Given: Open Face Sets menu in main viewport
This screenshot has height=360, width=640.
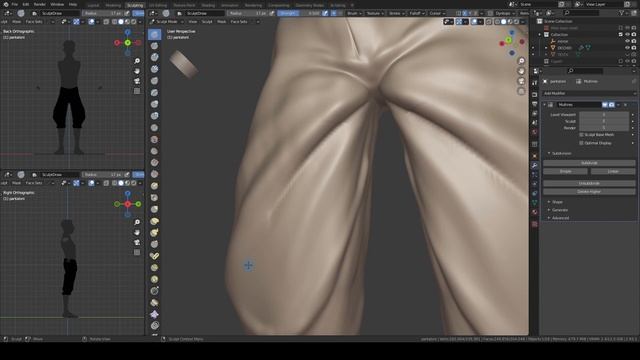Looking at the screenshot, I should [x=239, y=22].
